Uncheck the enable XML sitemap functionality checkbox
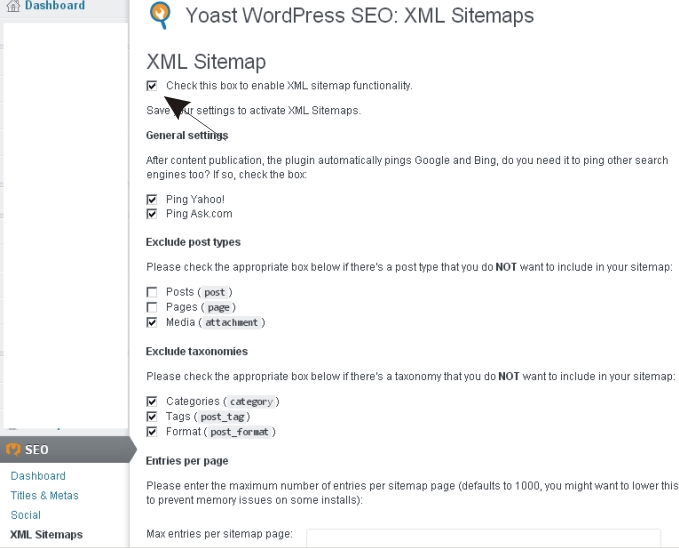This screenshot has width=679, height=548. coord(152,86)
